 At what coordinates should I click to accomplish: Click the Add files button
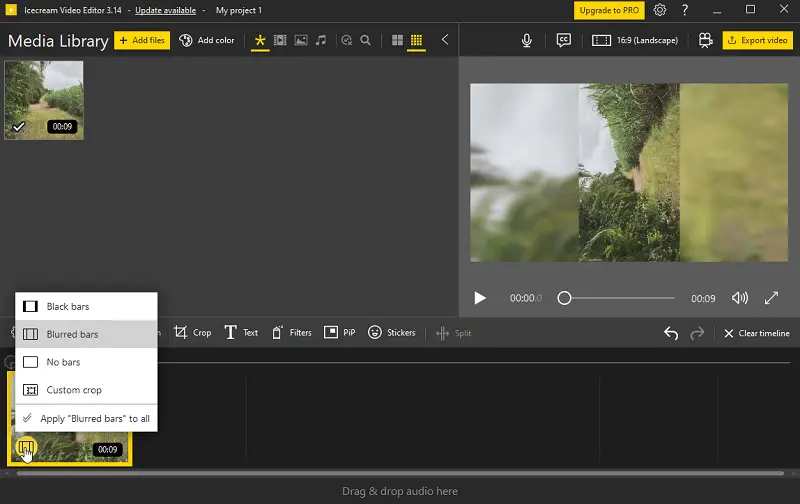click(x=142, y=40)
